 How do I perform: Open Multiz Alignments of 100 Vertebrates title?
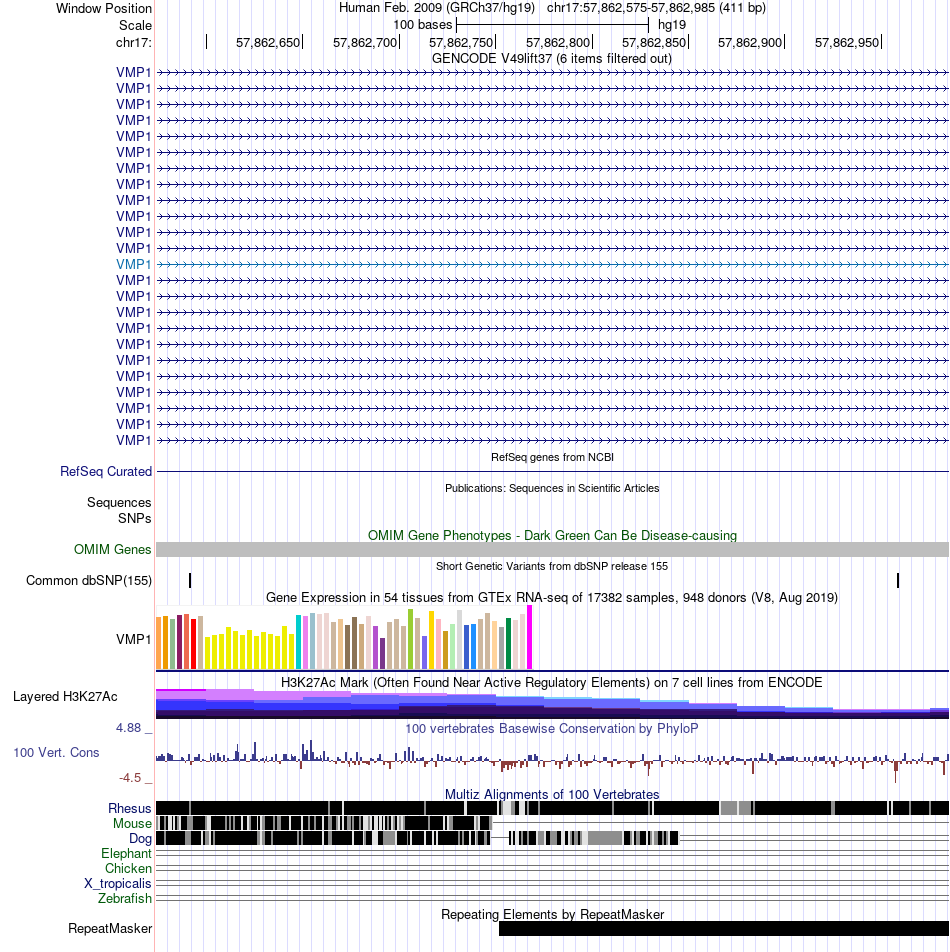[x=552, y=794]
